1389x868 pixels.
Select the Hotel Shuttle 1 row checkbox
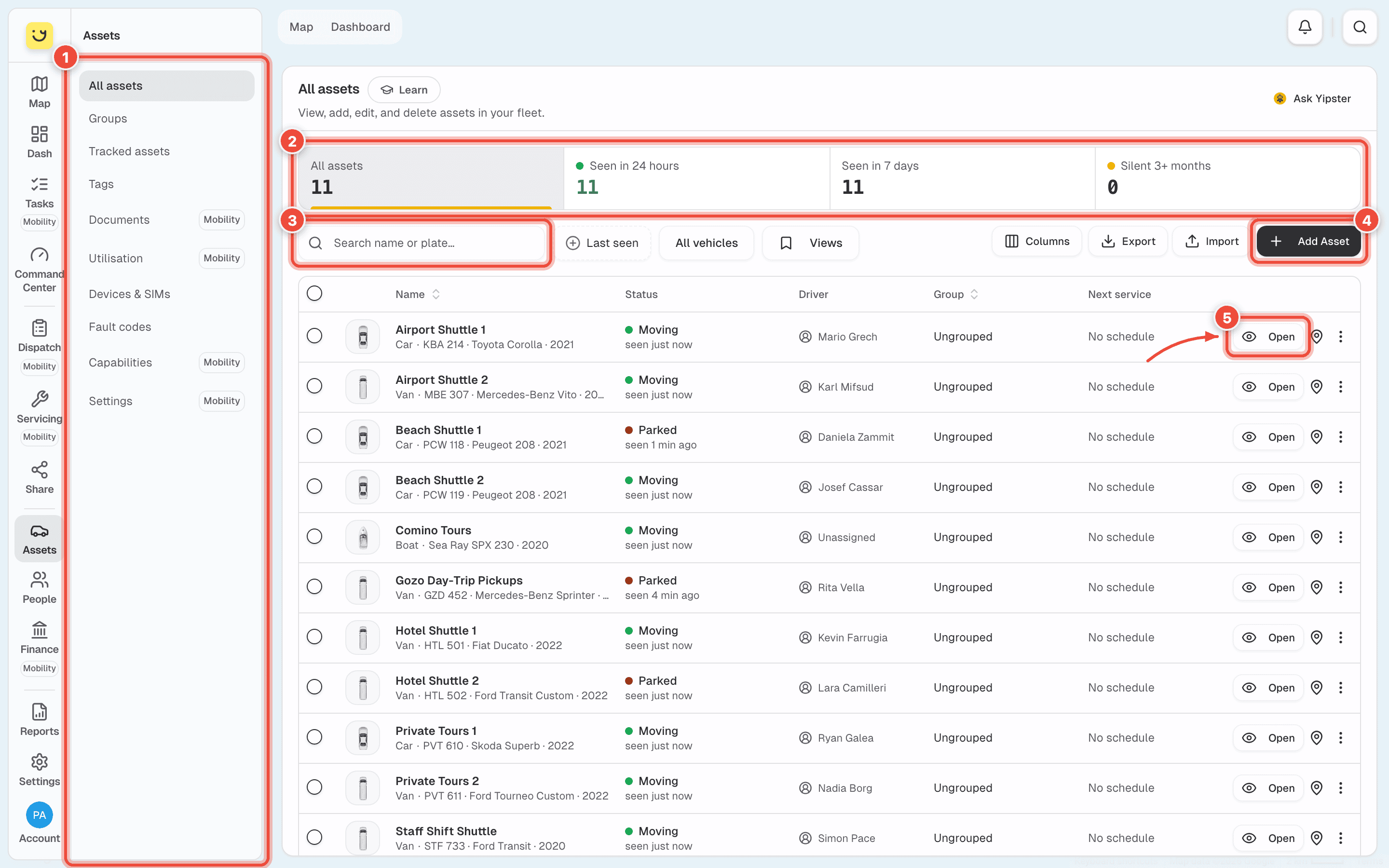tap(314, 637)
